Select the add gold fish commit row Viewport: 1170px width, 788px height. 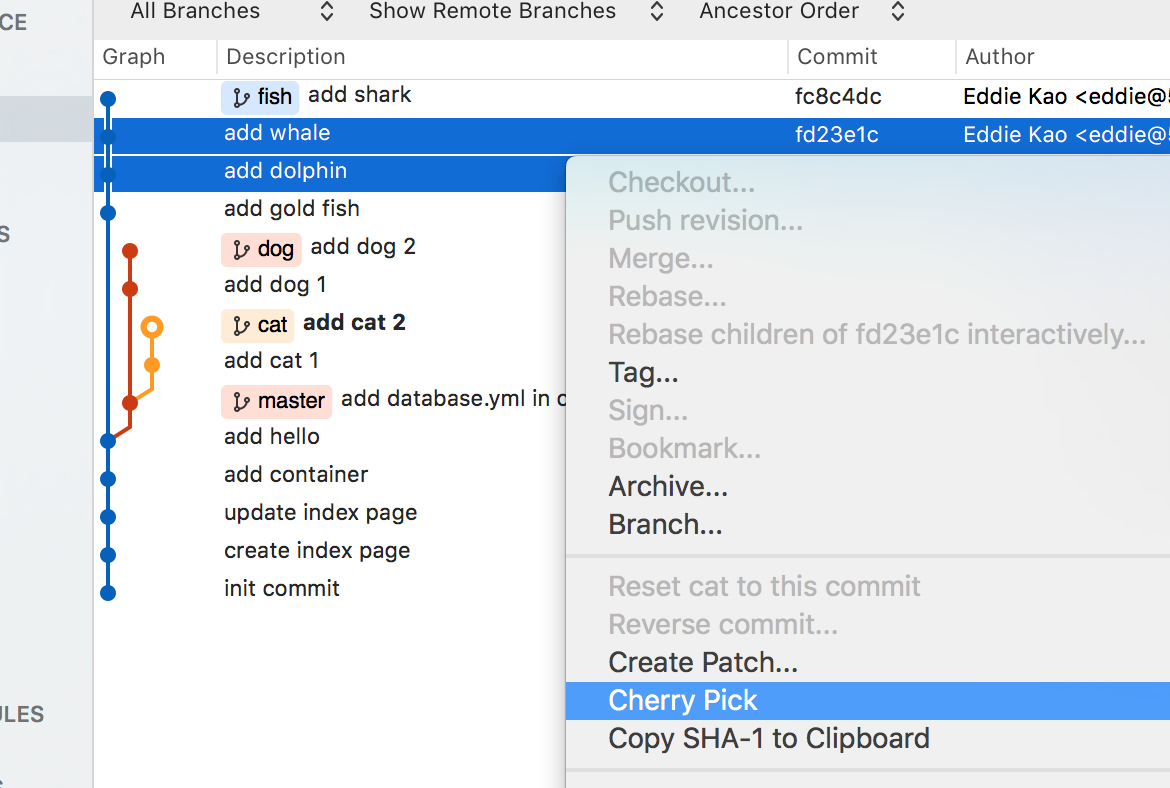292,209
